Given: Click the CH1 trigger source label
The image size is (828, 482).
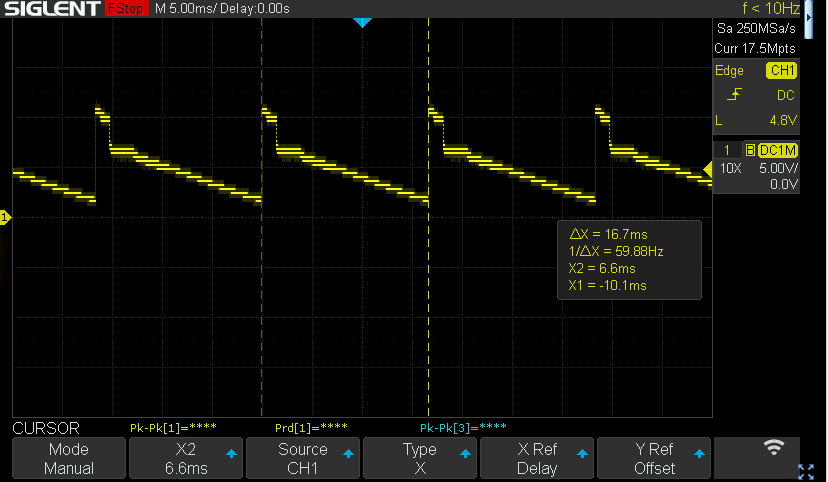Looking at the screenshot, I should 782,70.
